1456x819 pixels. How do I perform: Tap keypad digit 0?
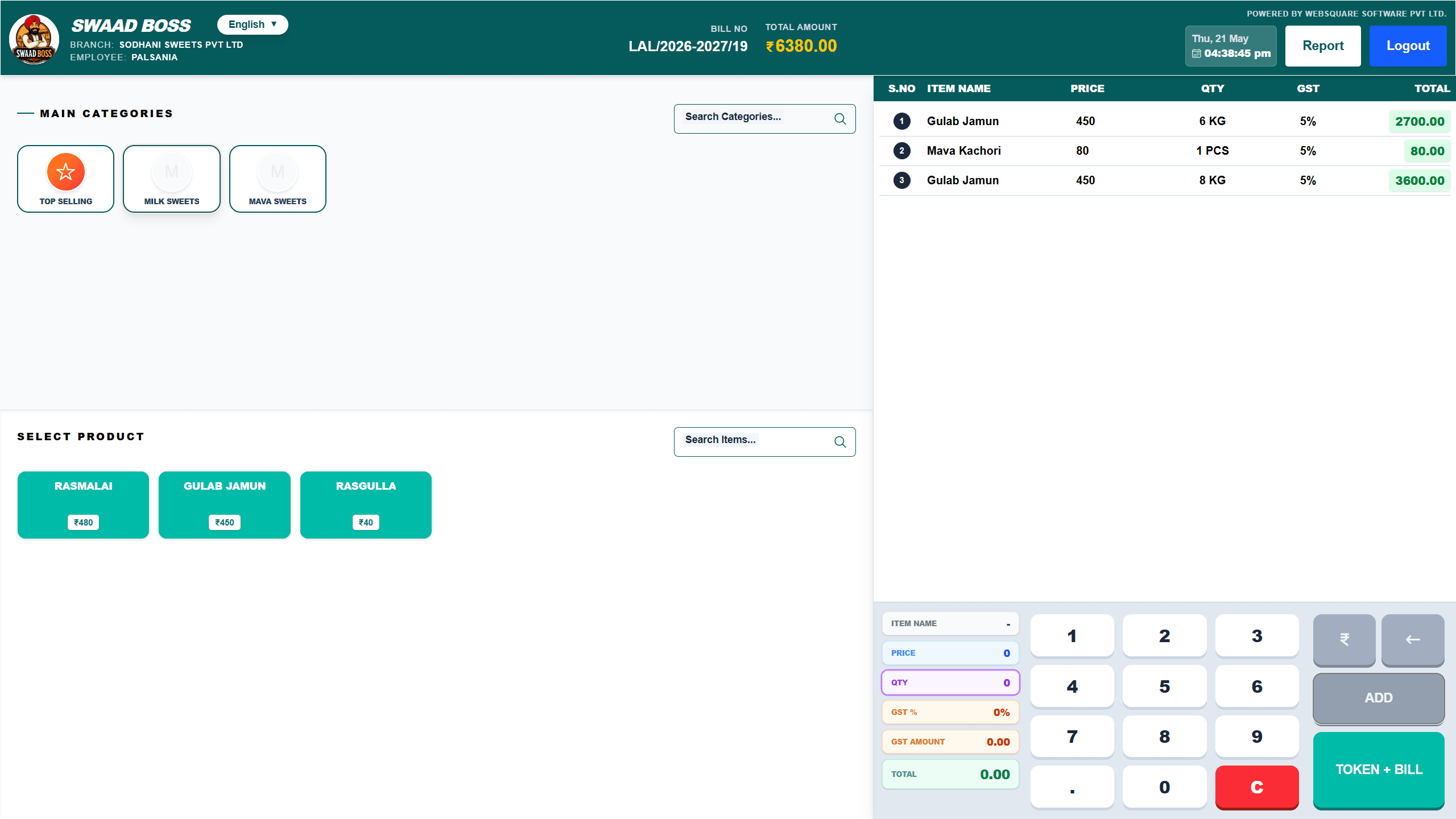click(x=1165, y=787)
